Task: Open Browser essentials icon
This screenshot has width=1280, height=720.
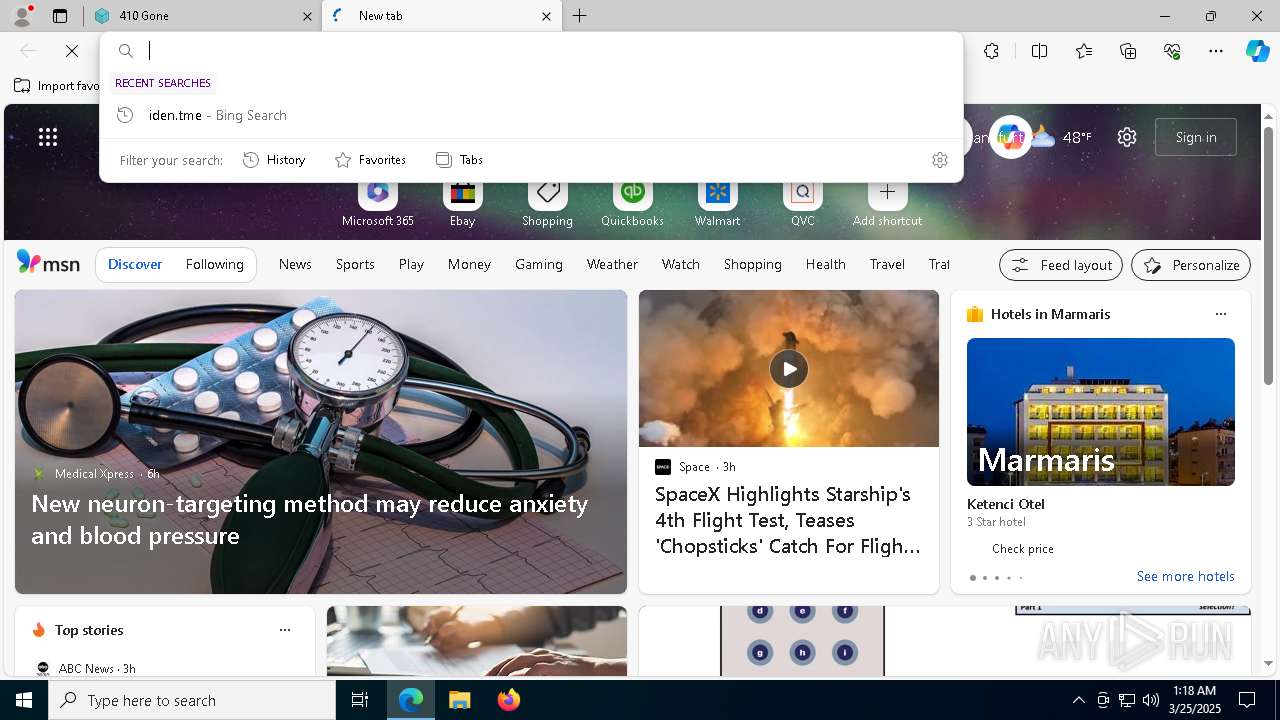Action: click(1172, 51)
